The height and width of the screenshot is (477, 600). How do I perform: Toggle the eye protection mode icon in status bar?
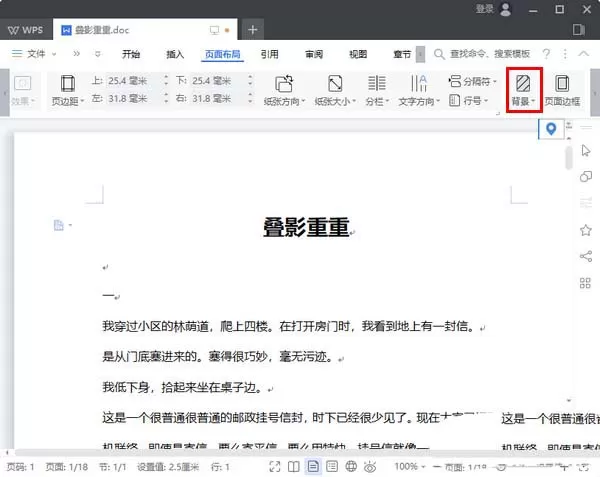(370, 467)
